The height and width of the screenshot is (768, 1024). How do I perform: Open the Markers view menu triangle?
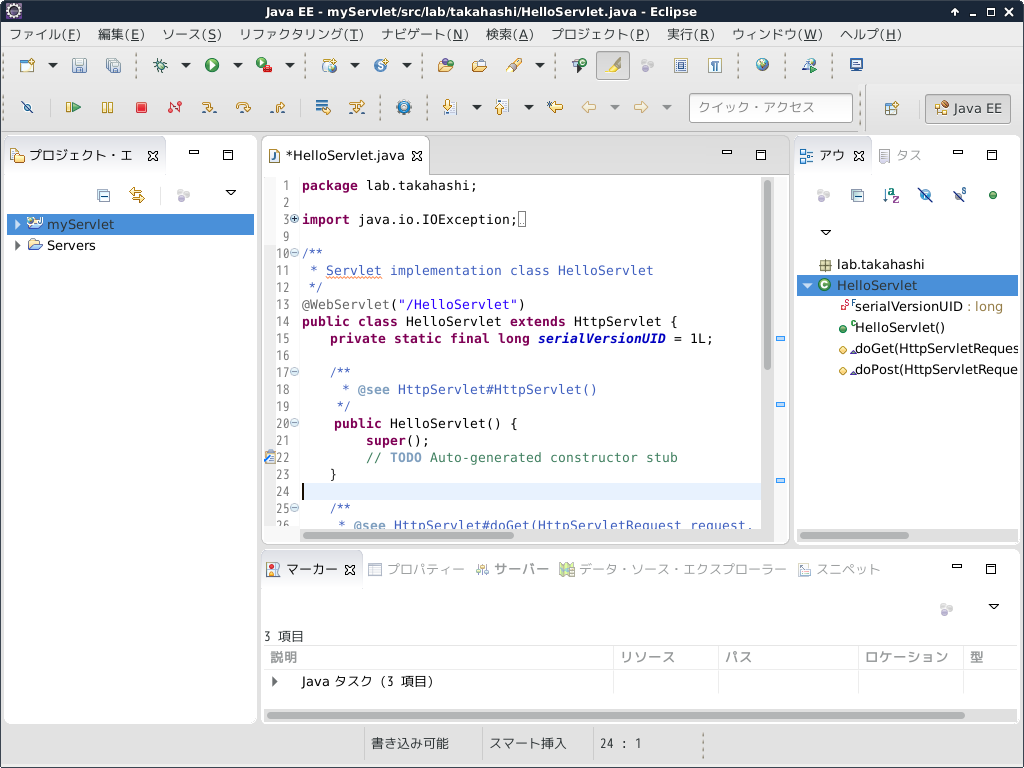pyautogui.click(x=993, y=607)
